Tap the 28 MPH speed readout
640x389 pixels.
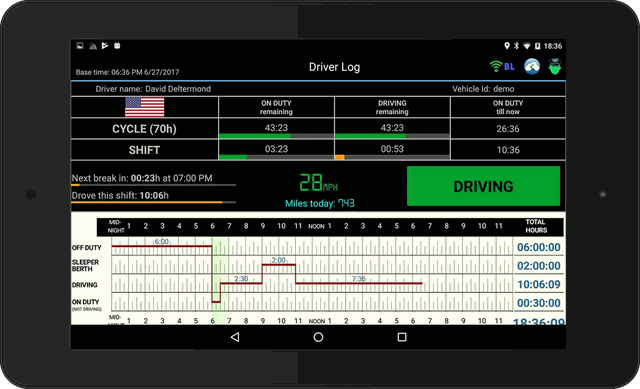click(x=318, y=182)
